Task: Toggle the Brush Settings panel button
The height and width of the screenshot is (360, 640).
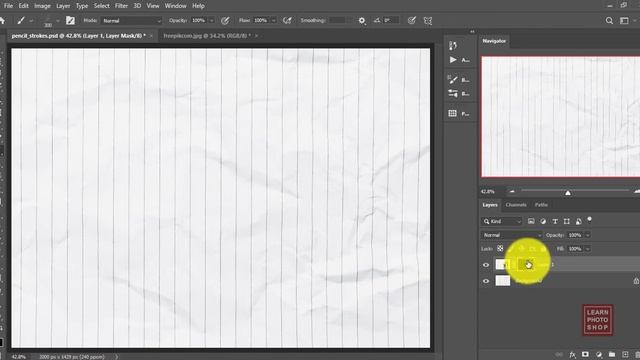Action: tap(70, 20)
